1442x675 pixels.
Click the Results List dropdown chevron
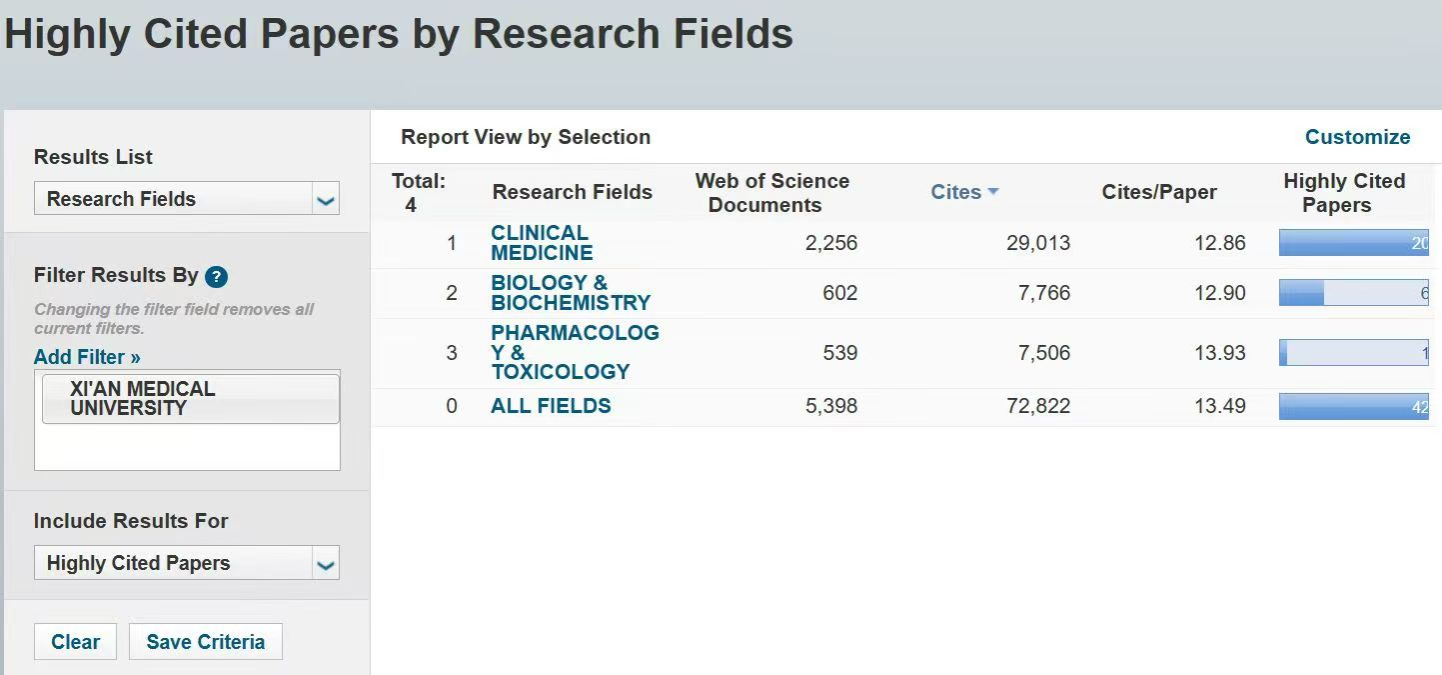click(x=325, y=199)
